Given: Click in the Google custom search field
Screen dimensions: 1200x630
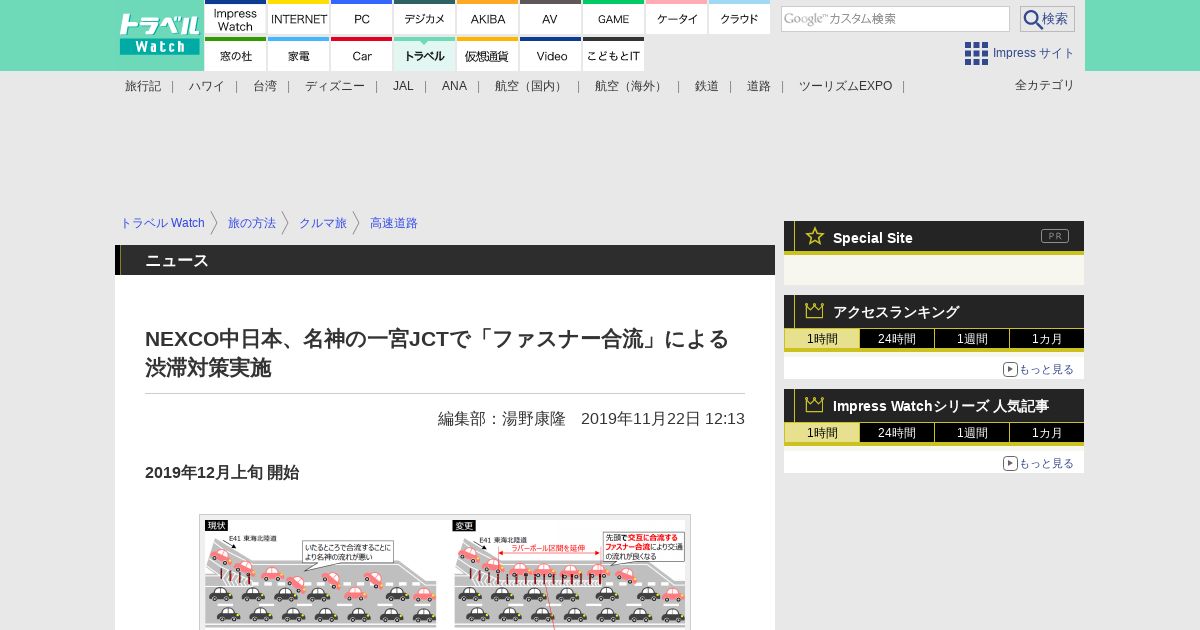Looking at the screenshot, I should [x=895, y=19].
